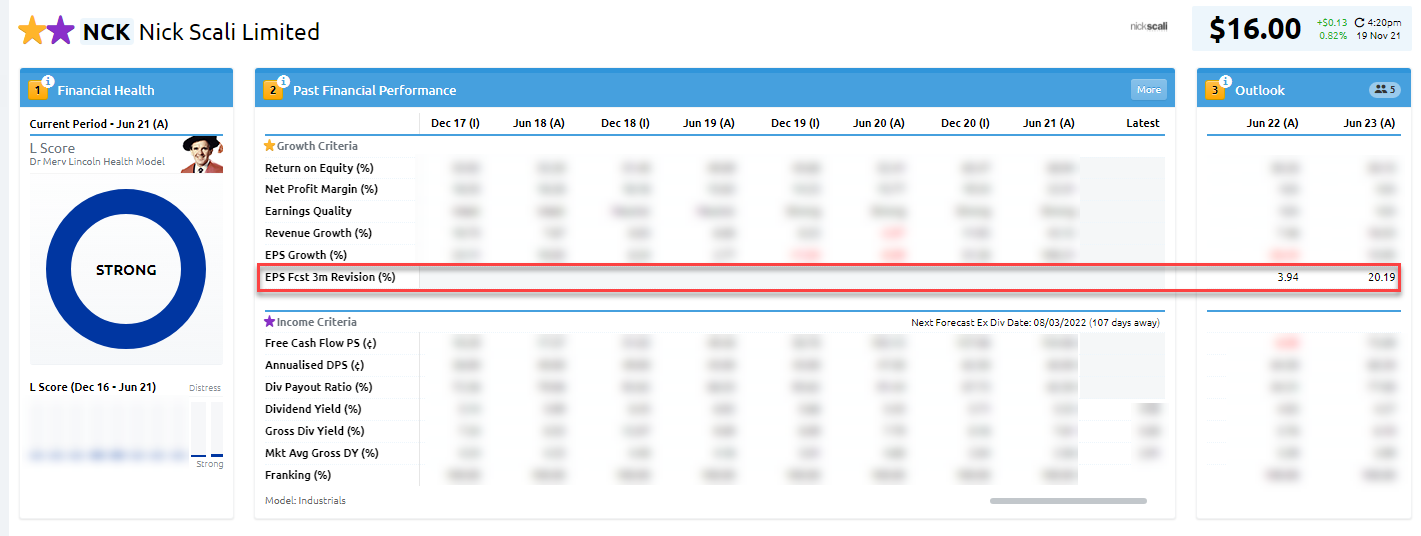Click the Gross Div Yield (%) row label
Viewport: 1421px width, 536px height.
[315, 431]
